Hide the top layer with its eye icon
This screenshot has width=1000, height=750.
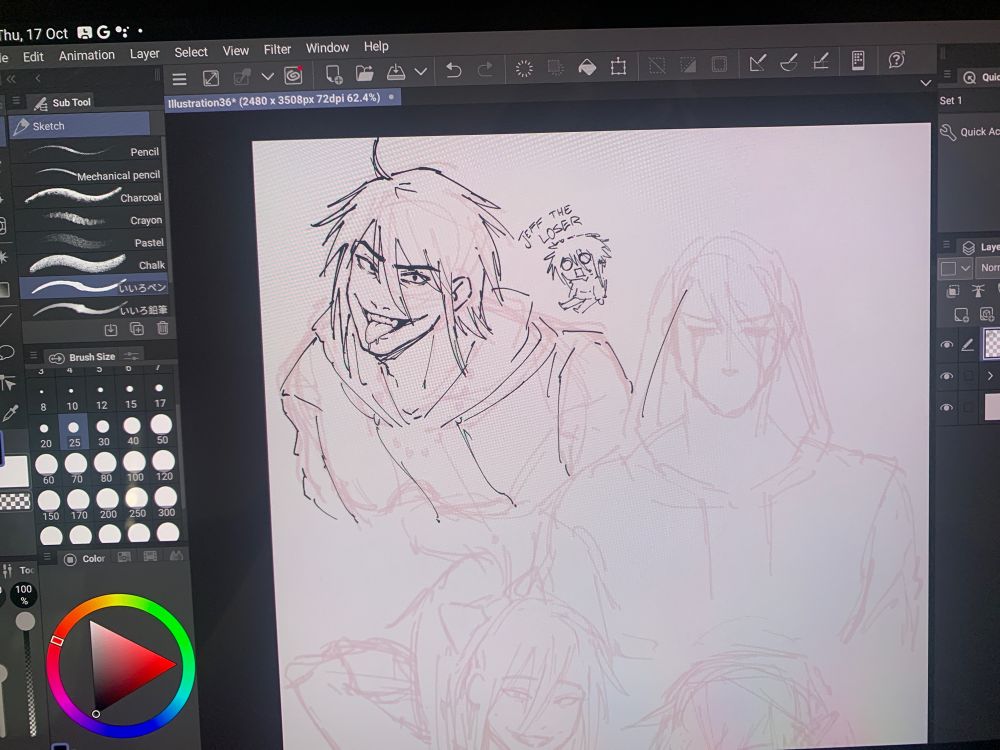pos(946,344)
